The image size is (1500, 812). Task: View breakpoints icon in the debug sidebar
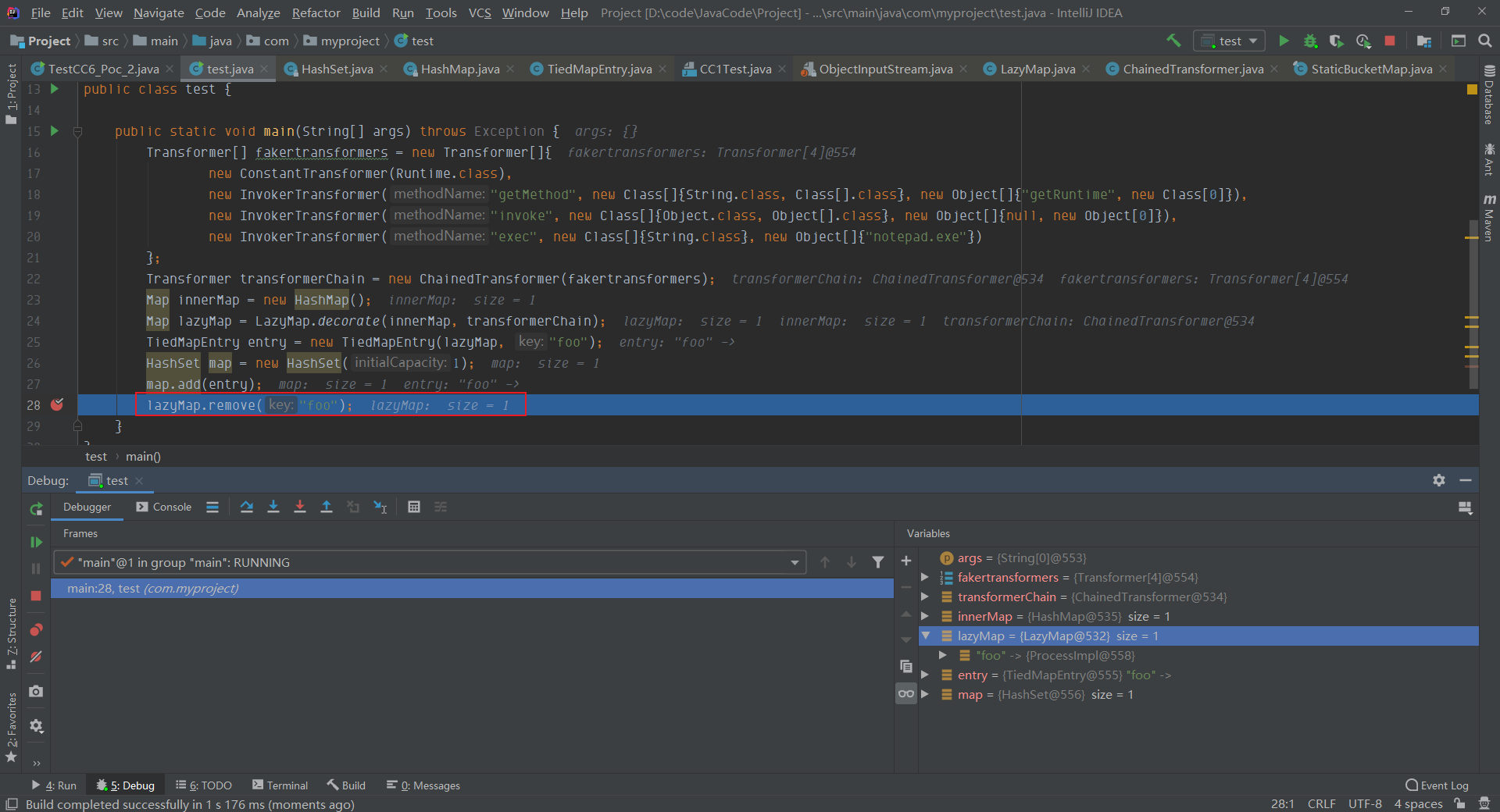pyautogui.click(x=36, y=630)
